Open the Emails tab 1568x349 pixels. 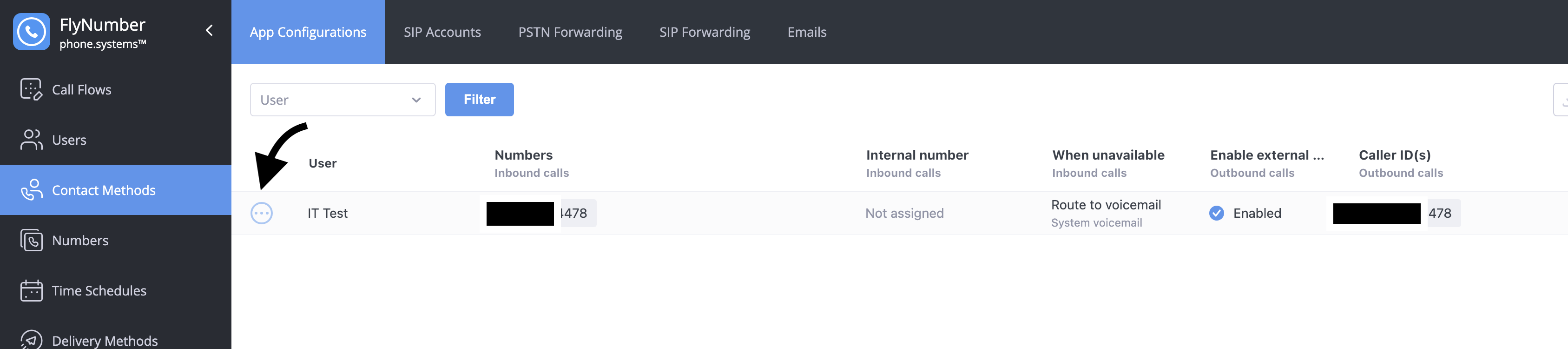pos(806,32)
